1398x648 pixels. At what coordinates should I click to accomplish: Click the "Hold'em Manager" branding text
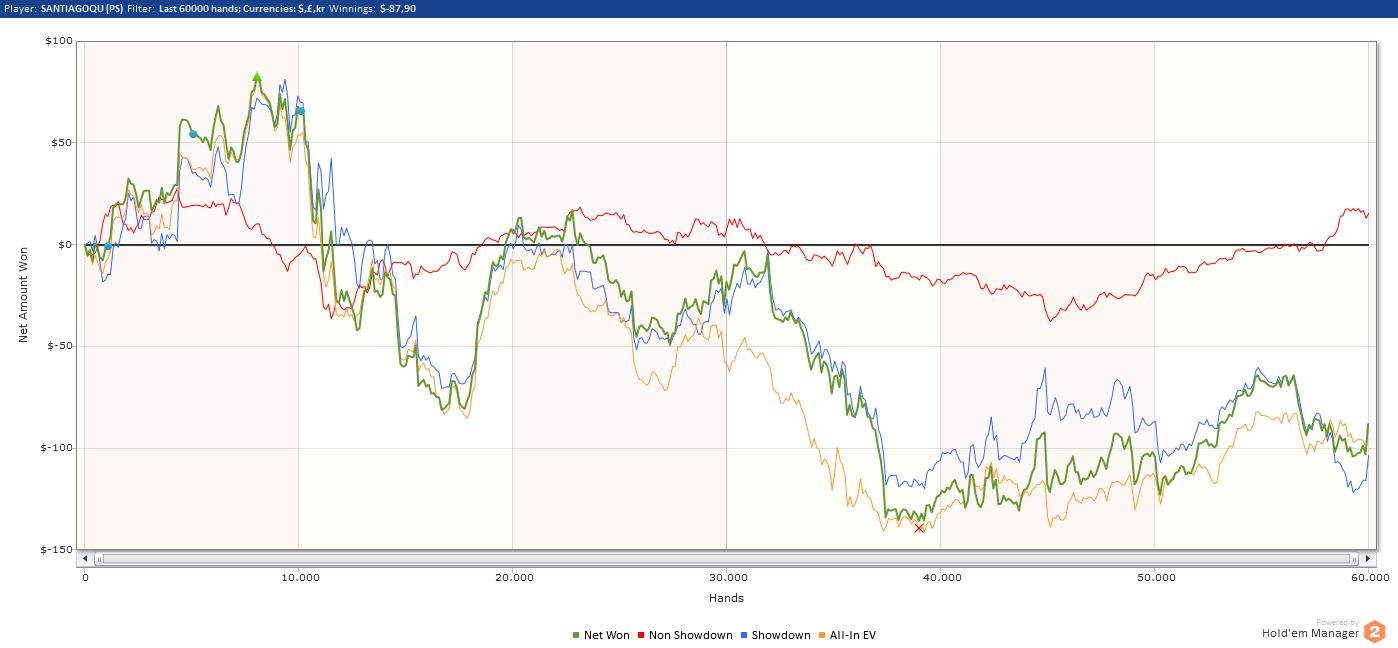point(1310,633)
